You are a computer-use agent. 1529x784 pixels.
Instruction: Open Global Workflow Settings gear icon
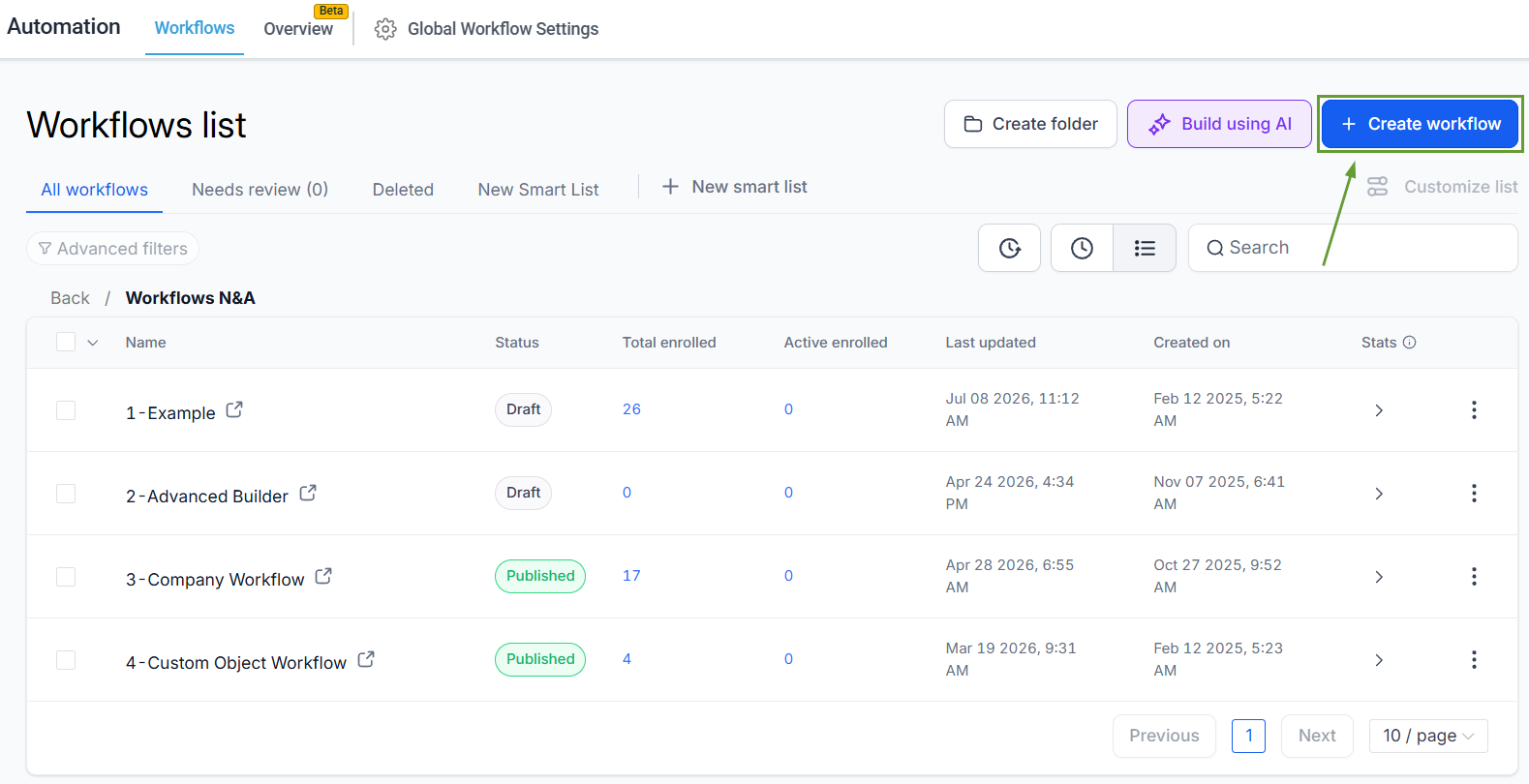tap(385, 29)
